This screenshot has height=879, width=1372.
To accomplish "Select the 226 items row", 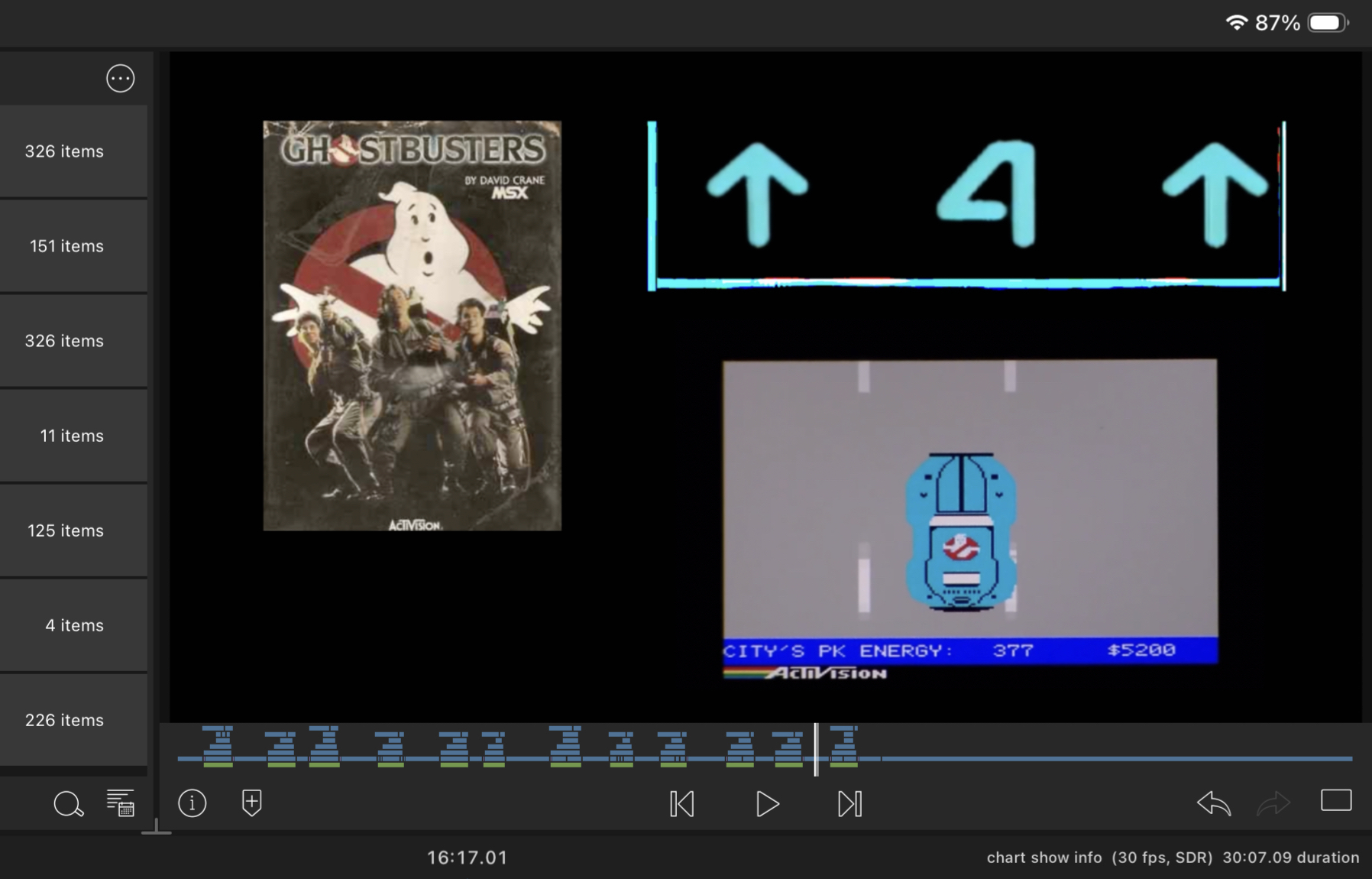I will (73, 720).
